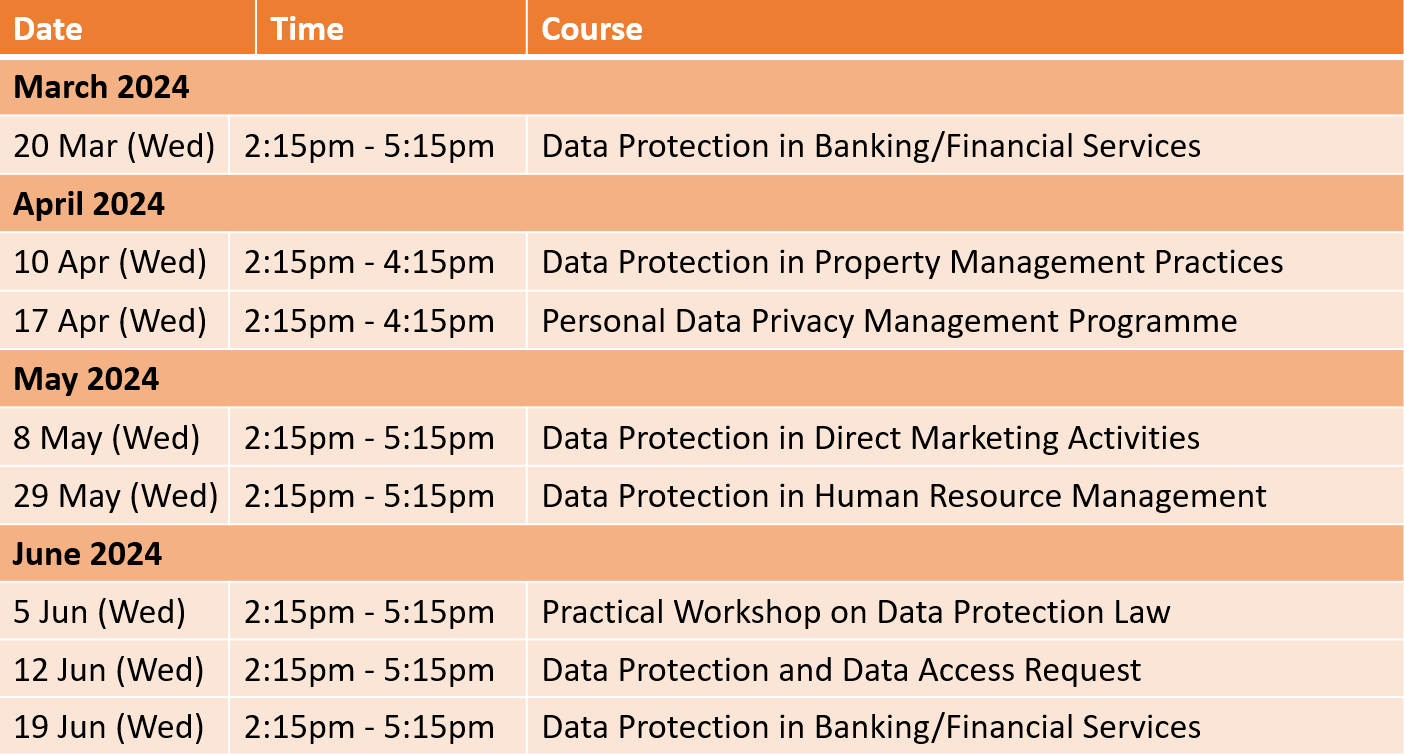This screenshot has width=1404, height=754.
Task: Select the April 2024 section row
Action: tap(702, 204)
